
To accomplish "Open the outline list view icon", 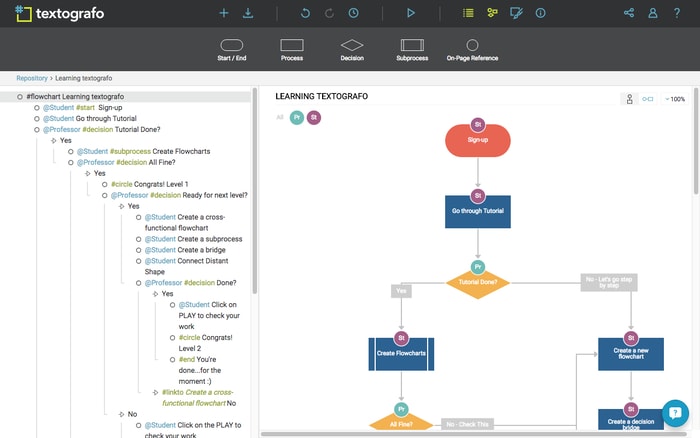I will pyautogui.click(x=468, y=13).
